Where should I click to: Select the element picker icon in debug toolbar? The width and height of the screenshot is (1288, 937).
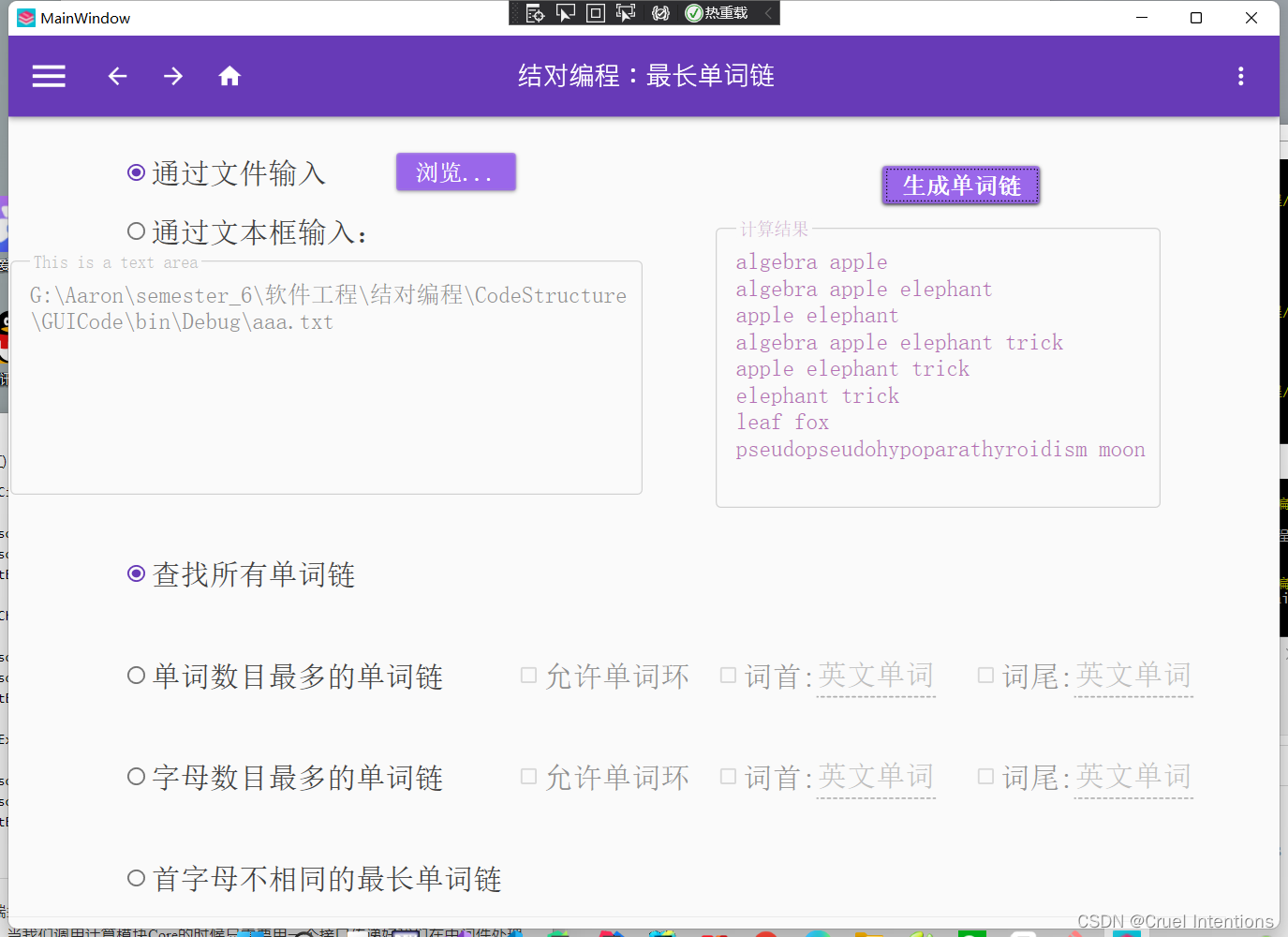pyautogui.click(x=565, y=12)
